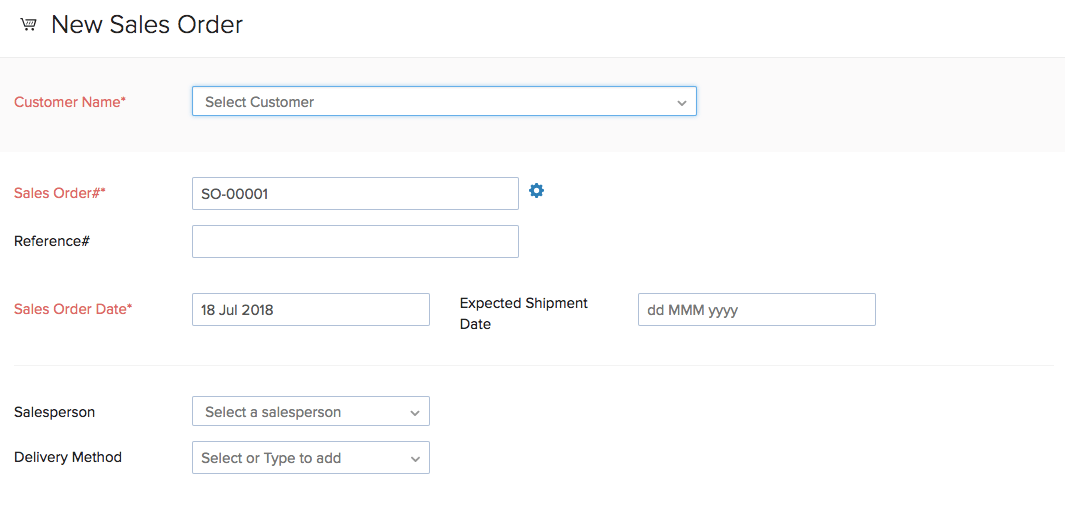Set the Expected Shipment Date field
Screen dimensions: 1065x510
click(756, 310)
